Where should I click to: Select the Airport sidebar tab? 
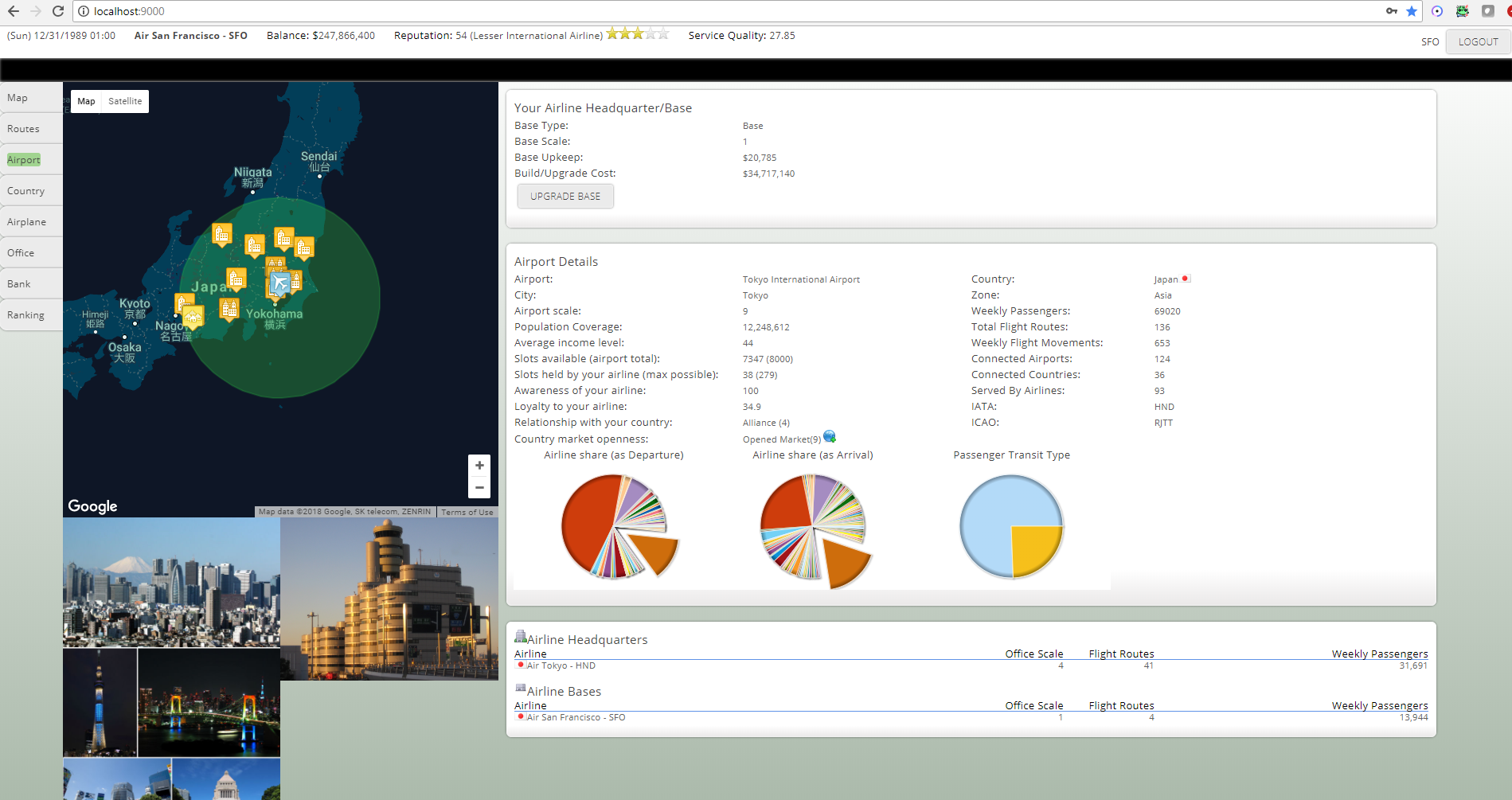[x=31, y=160]
